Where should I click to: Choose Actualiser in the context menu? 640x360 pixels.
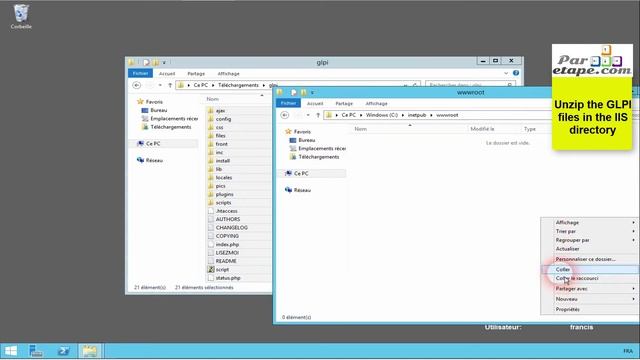(590, 249)
